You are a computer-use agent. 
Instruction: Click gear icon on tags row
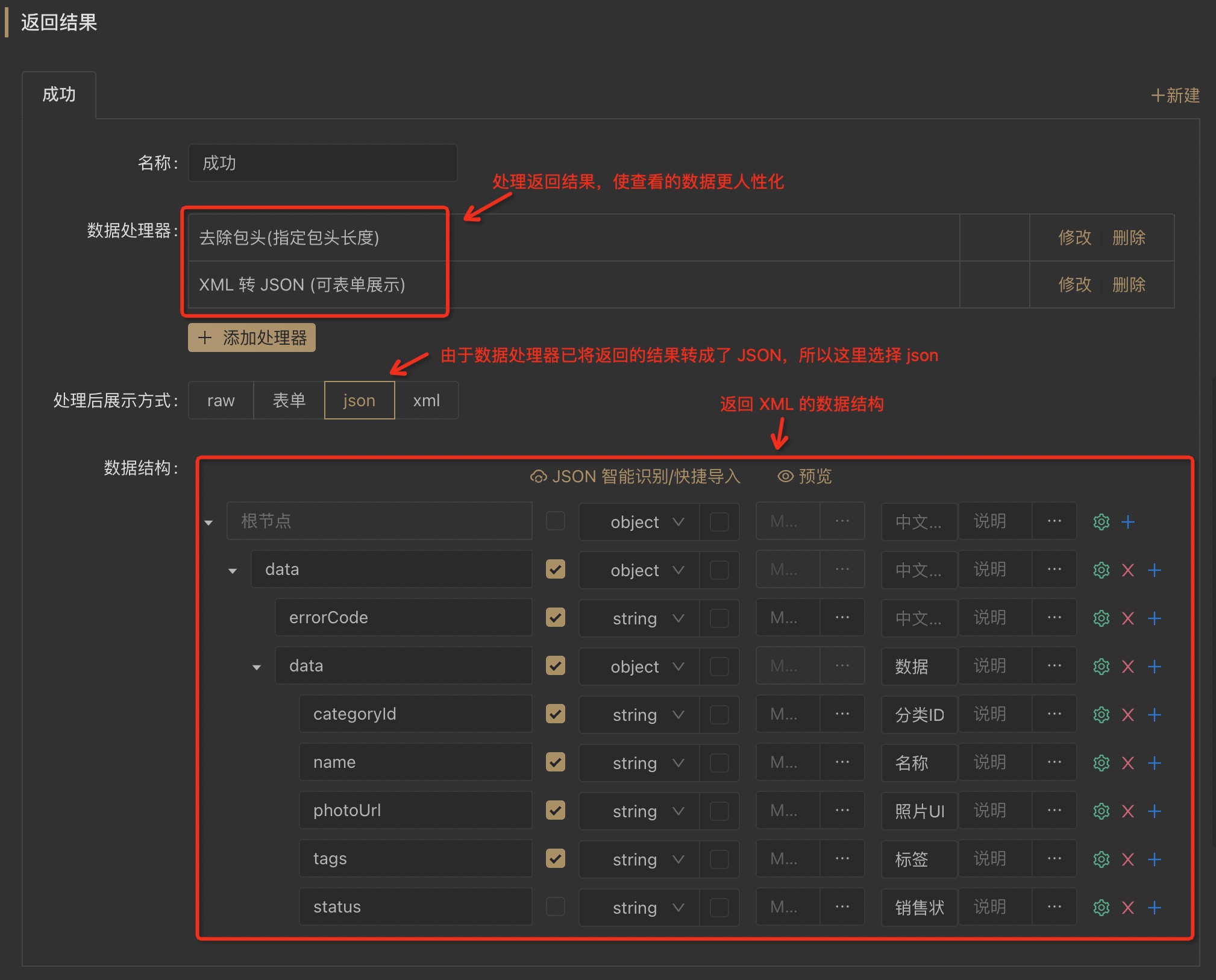[x=1101, y=859]
